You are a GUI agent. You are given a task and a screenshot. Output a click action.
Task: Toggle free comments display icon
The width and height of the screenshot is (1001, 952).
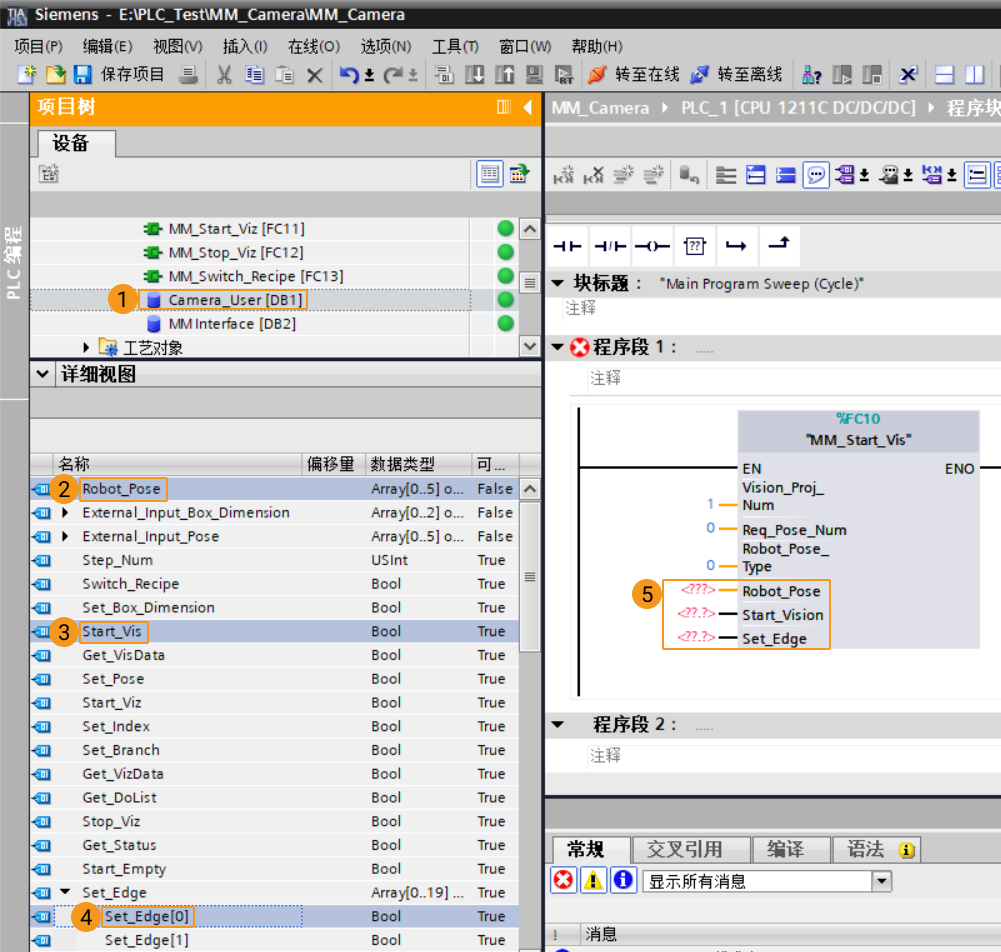pos(816,174)
